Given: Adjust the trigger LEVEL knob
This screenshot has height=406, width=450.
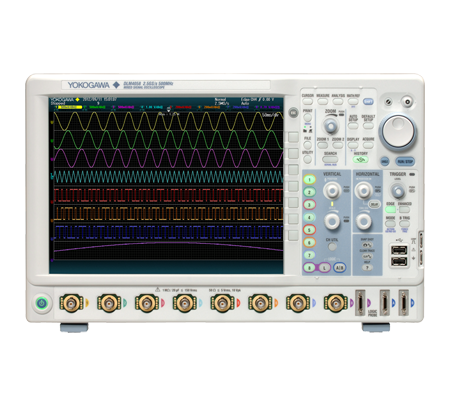Looking at the screenshot, I should (x=398, y=191).
